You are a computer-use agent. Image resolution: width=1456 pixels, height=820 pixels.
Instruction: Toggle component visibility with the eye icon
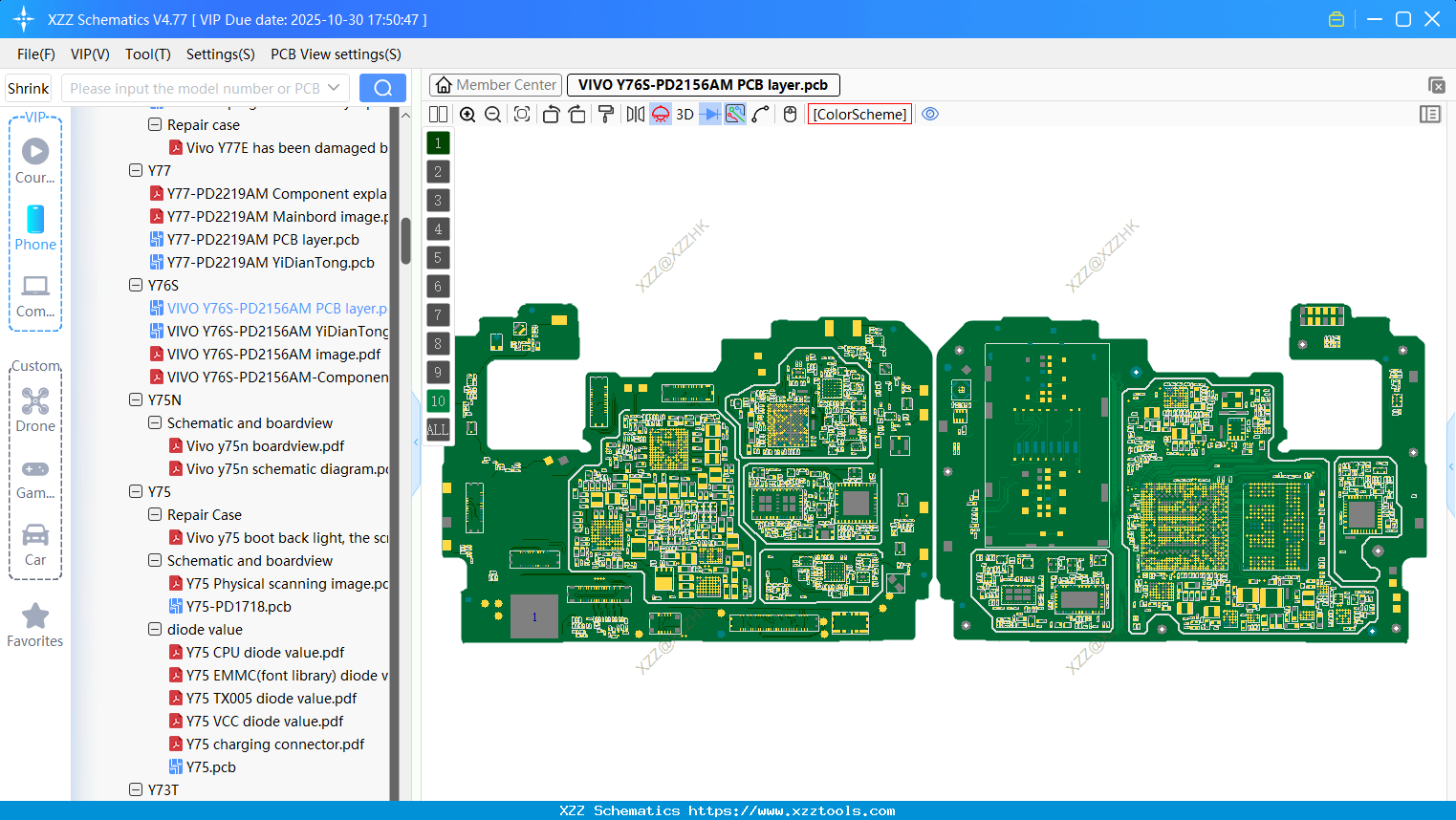(x=930, y=114)
